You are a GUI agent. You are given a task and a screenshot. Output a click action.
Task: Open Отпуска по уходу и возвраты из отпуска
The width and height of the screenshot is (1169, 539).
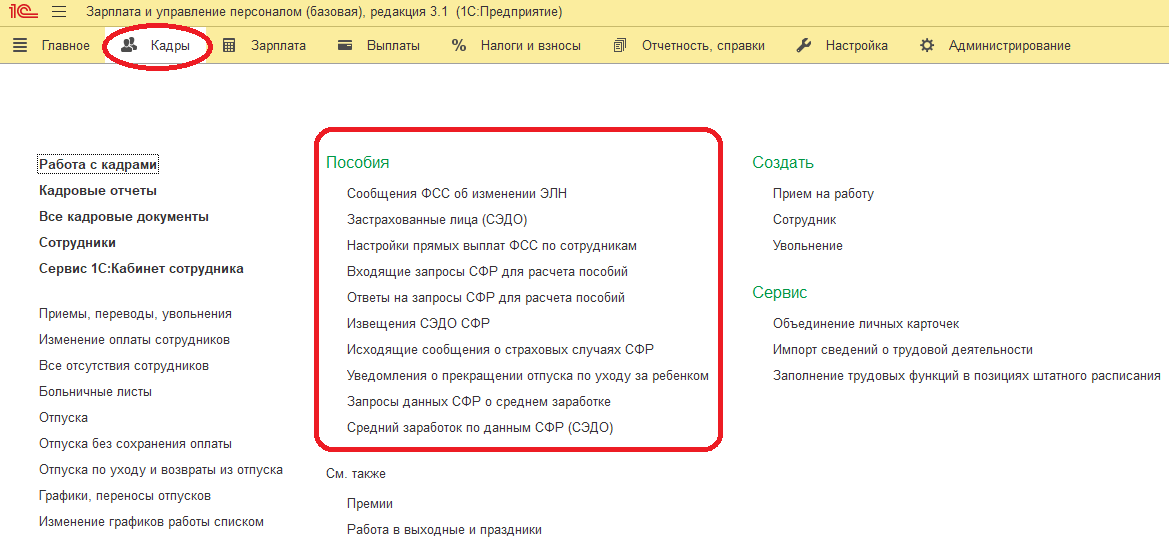tap(160, 470)
